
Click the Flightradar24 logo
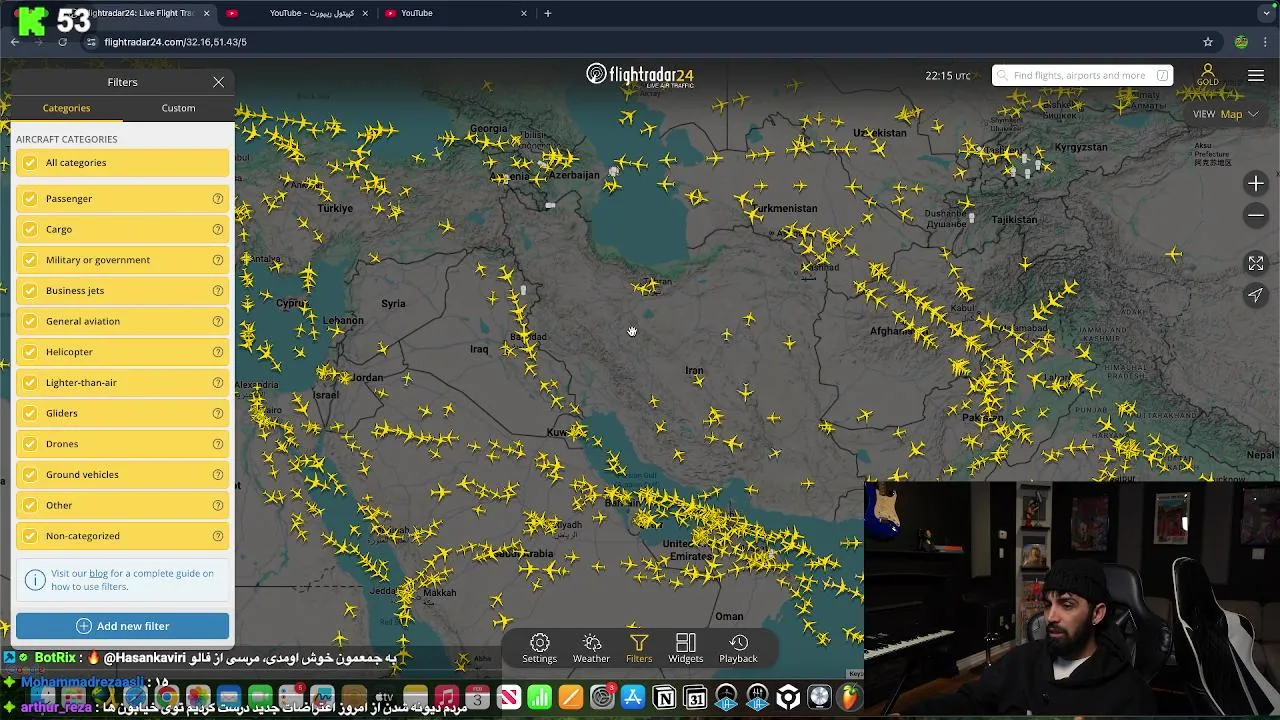[640, 75]
